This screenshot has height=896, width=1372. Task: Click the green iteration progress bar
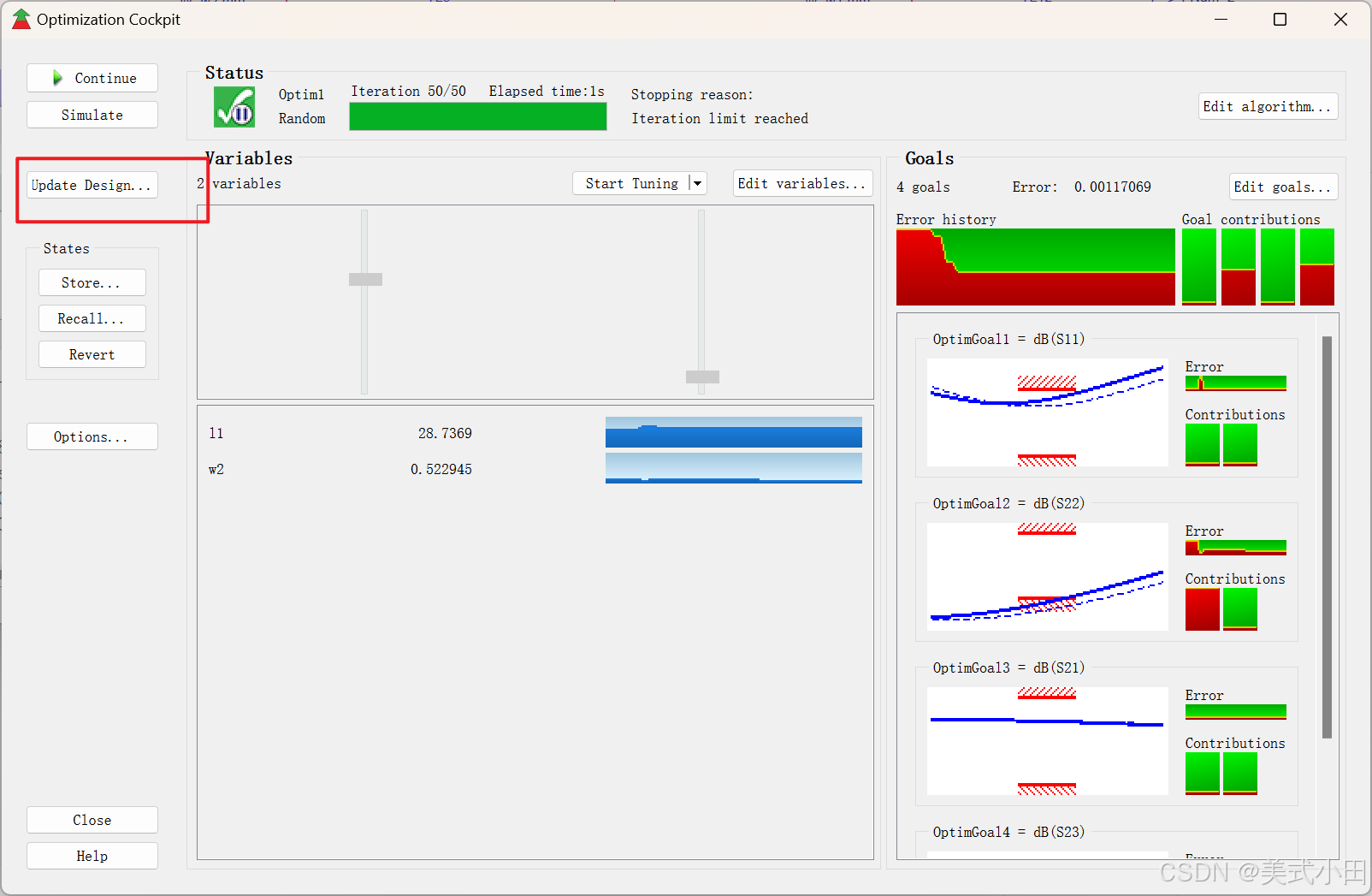tap(478, 116)
